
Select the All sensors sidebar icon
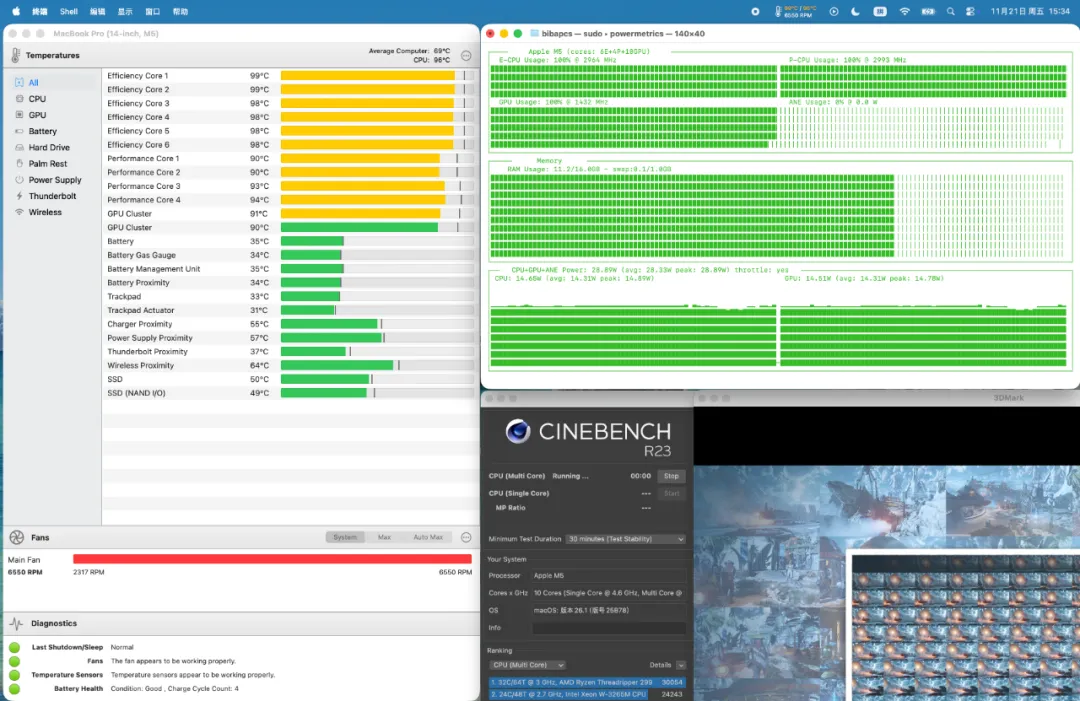coord(19,82)
